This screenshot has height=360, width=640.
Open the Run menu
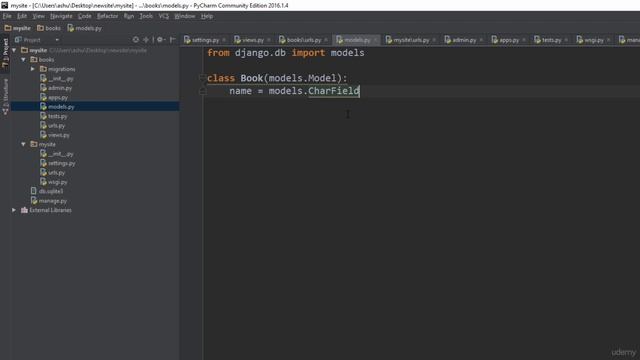(x=129, y=16)
